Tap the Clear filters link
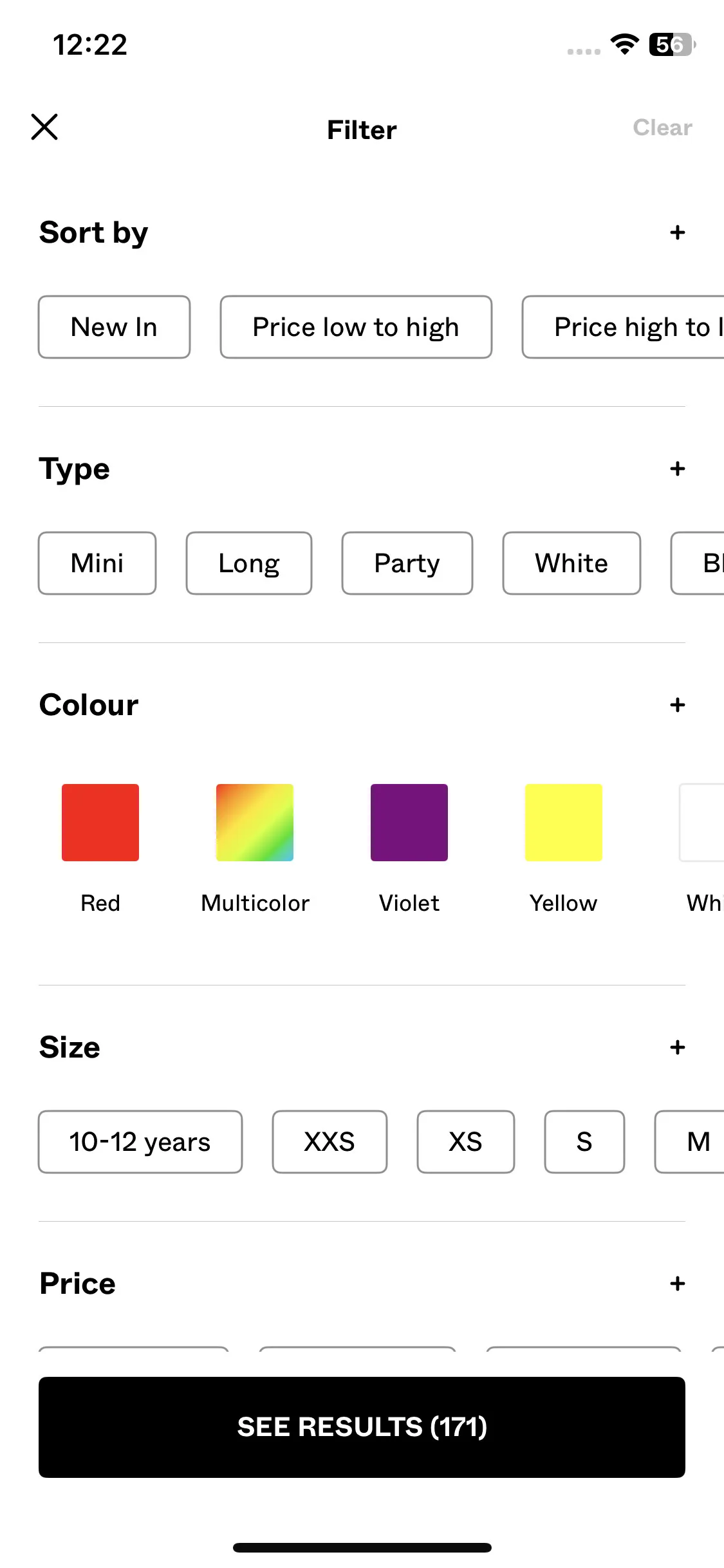 pyautogui.click(x=662, y=127)
